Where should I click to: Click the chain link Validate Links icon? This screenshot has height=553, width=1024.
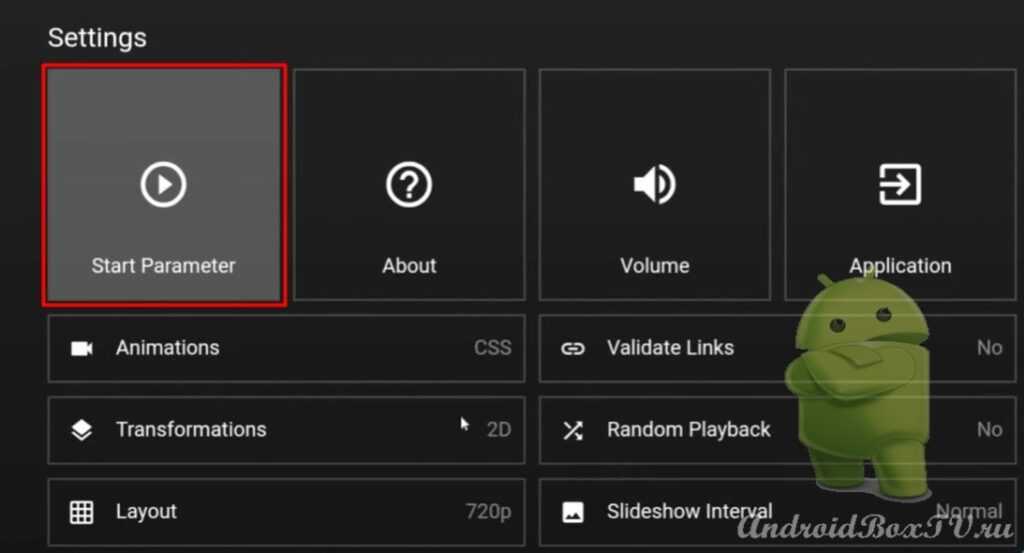pyautogui.click(x=572, y=348)
